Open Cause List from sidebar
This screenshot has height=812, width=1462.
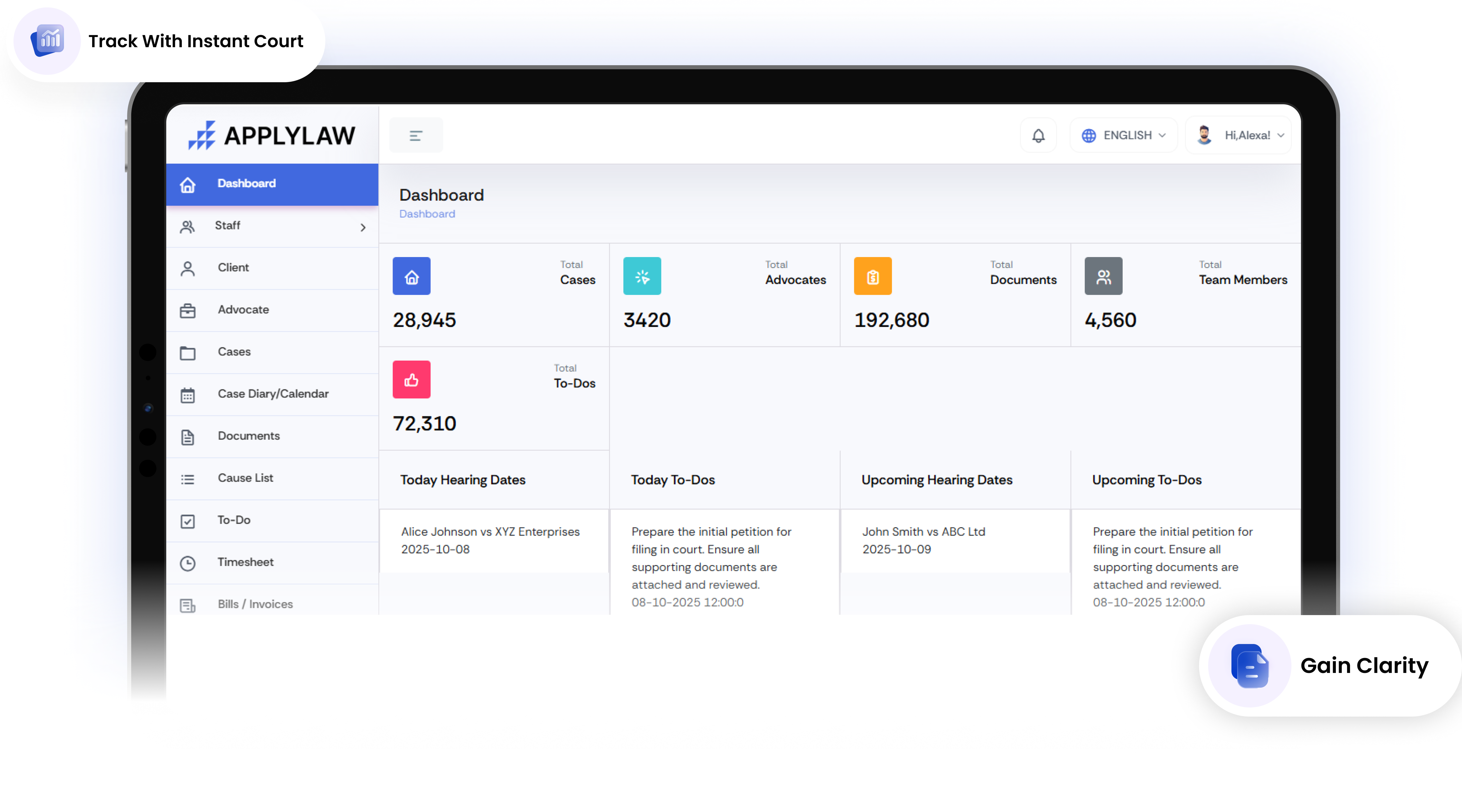click(x=245, y=478)
